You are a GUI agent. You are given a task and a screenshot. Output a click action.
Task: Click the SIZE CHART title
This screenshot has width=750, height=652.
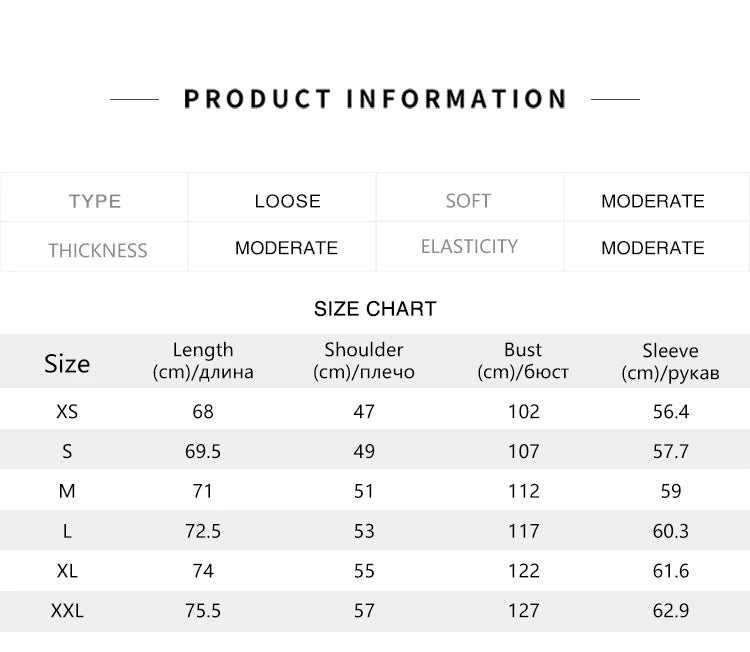pyautogui.click(x=375, y=309)
